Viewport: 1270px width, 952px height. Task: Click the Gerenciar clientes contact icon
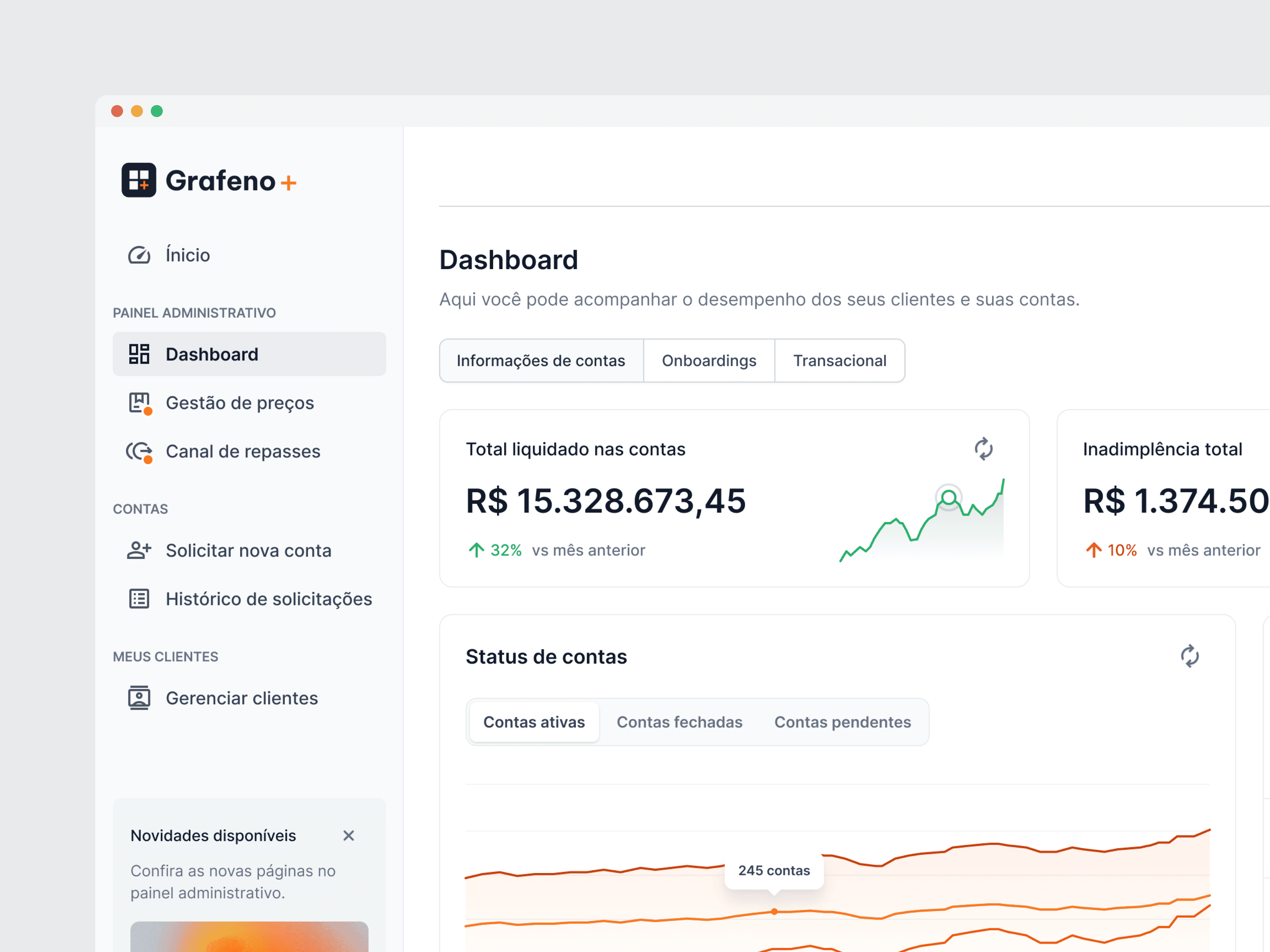[139, 698]
